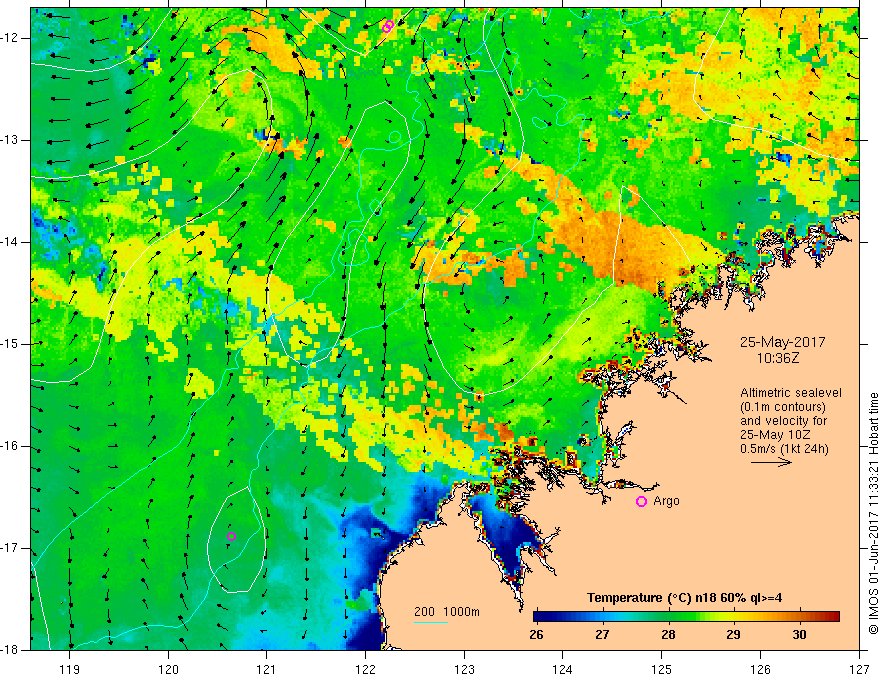Viewport: 880px width, 680px height.
Task: Click the latitude axis label -16
Action: click(x=10, y=446)
